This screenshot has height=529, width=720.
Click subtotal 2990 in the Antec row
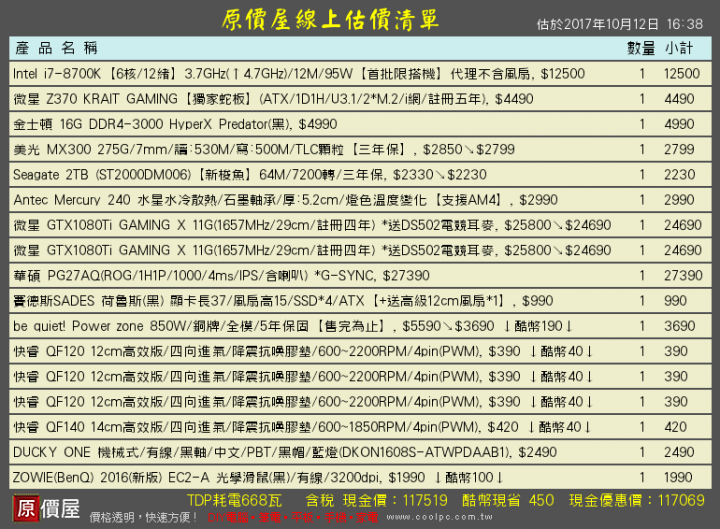(x=679, y=200)
